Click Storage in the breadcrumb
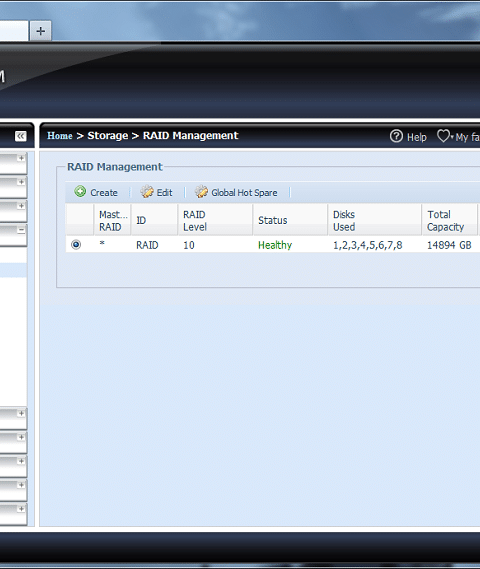Screen dimensions: 480x569 [x=108, y=136]
